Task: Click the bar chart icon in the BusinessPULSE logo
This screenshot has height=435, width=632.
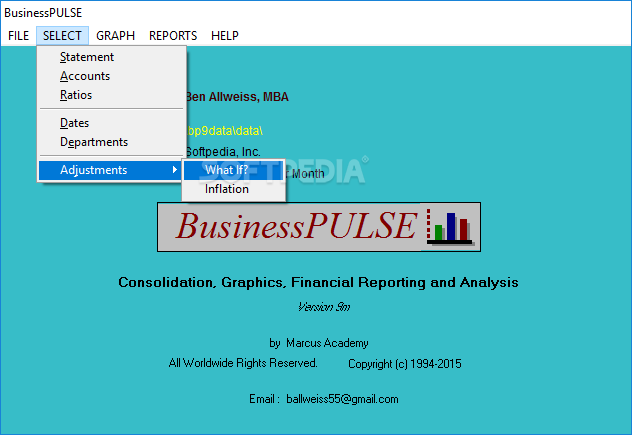Action: (x=450, y=227)
